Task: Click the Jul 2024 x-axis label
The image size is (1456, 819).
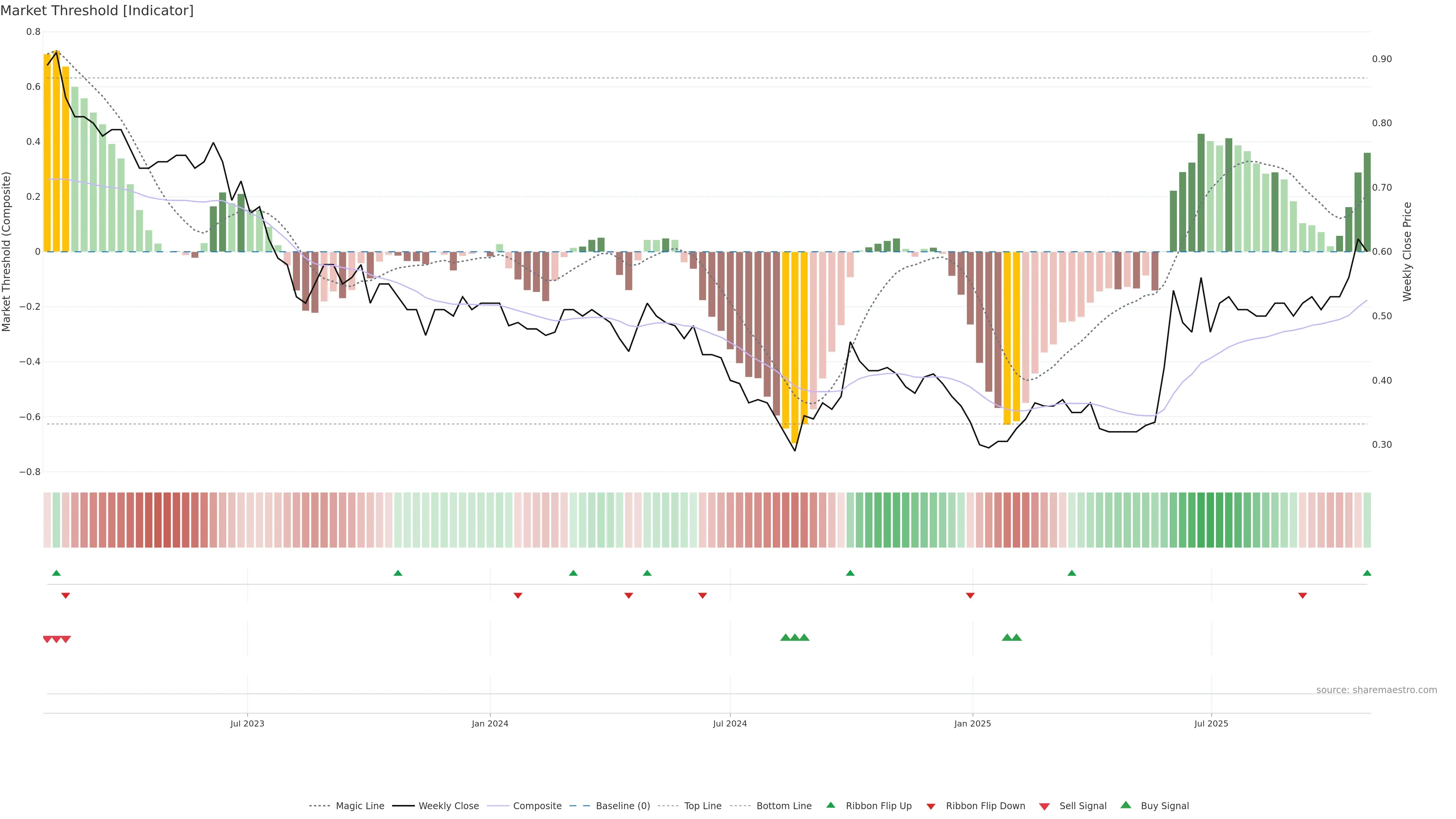Action: 730,723
